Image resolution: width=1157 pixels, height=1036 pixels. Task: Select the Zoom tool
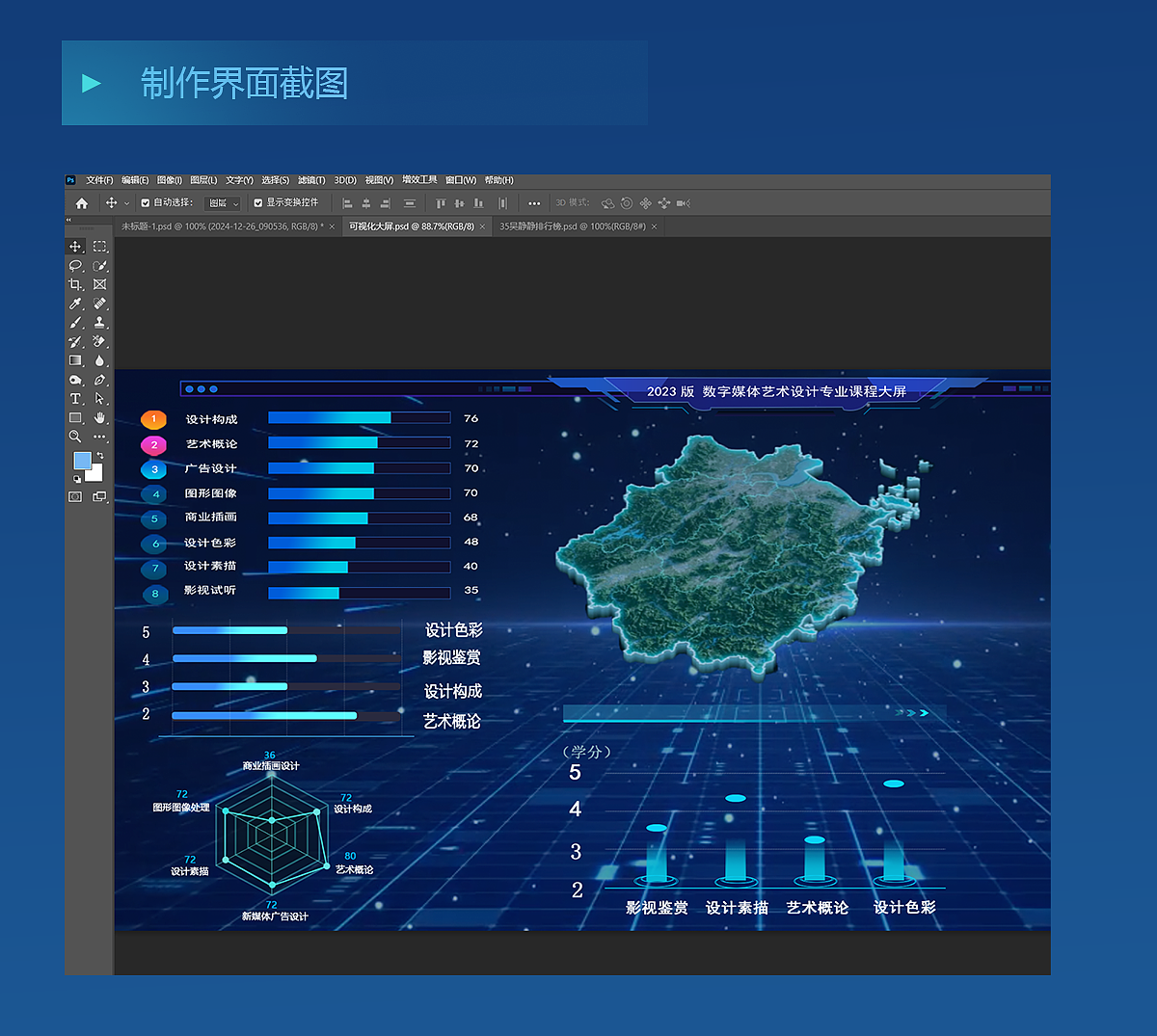pyautogui.click(x=75, y=437)
